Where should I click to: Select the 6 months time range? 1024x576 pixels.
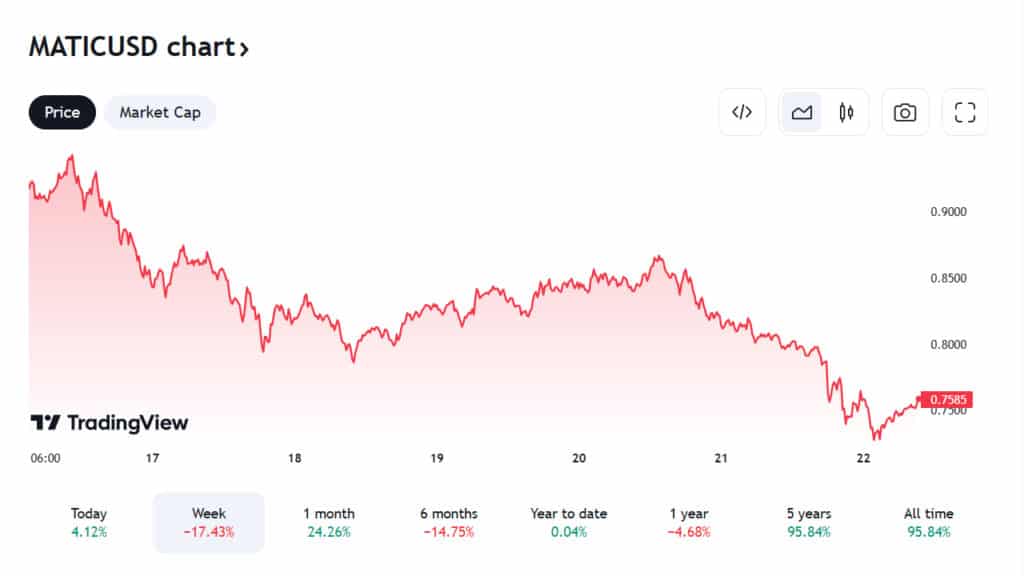point(449,522)
